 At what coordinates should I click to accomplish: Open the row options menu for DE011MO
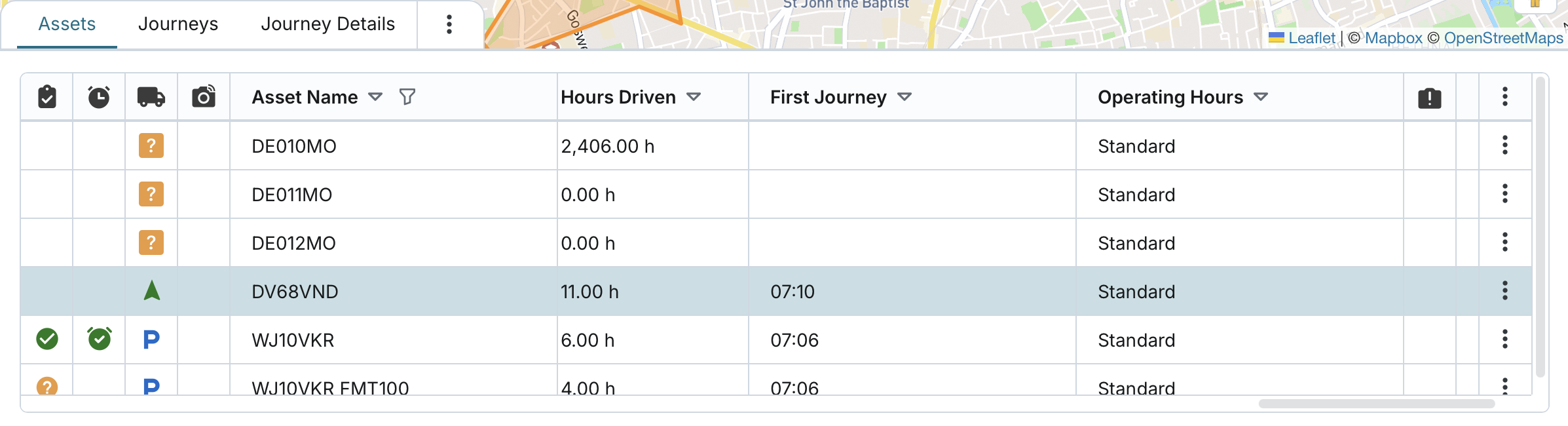pyautogui.click(x=1505, y=194)
